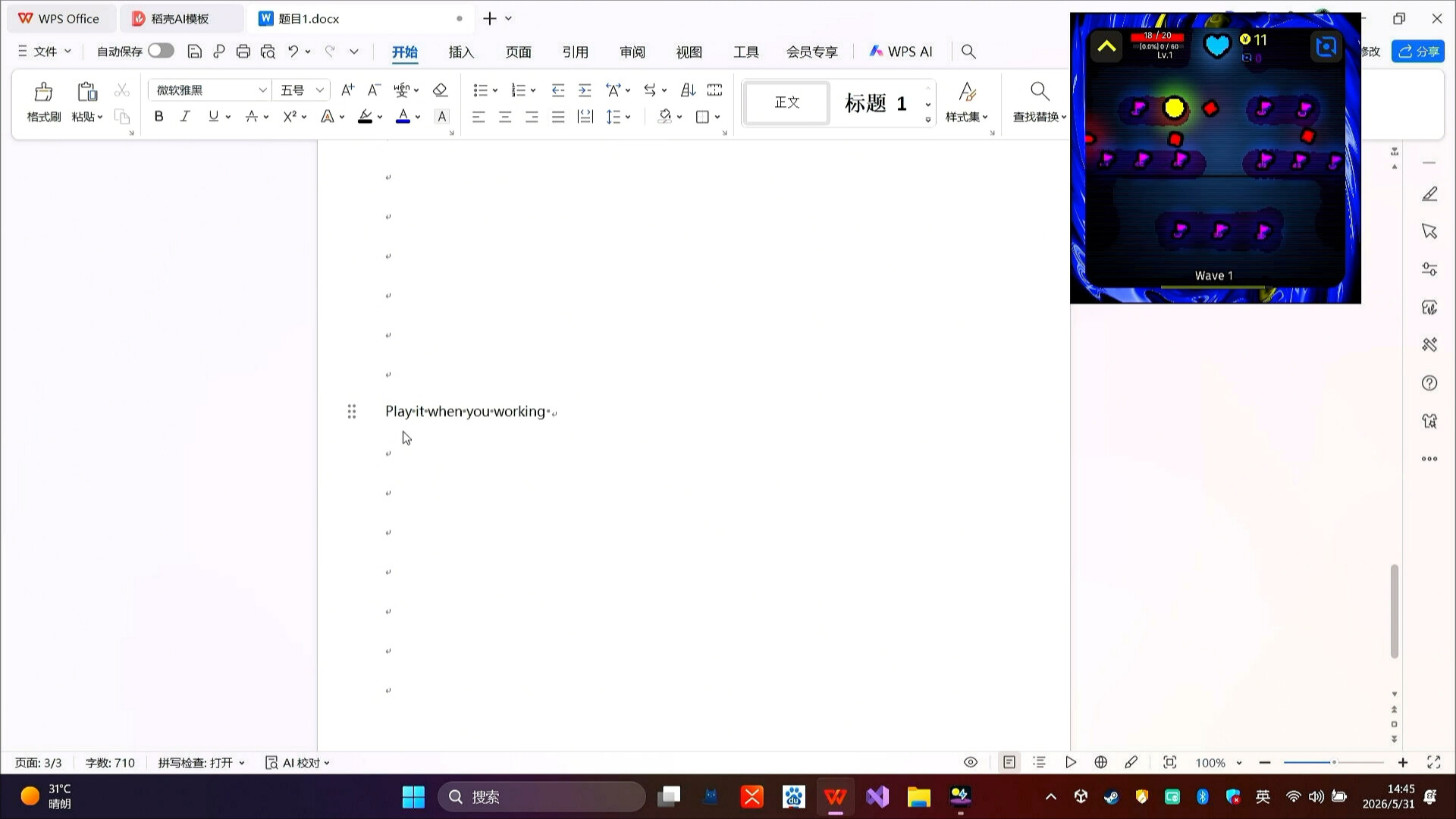Open the 引用 ribbon tab
1456x819 pixels.
pyautogui.click(x=576, y=52)
